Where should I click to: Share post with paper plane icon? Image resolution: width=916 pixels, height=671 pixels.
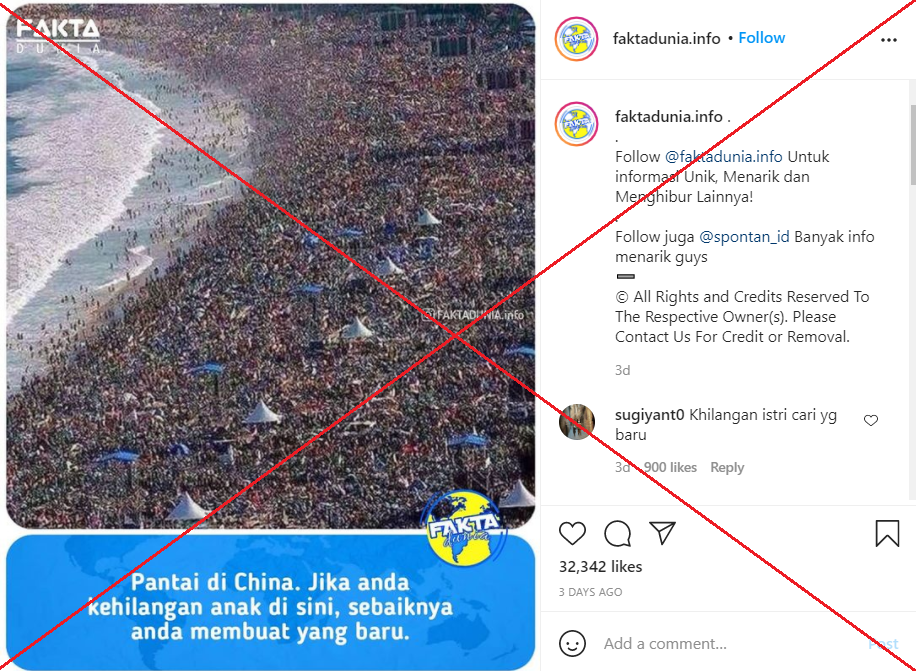coord(662,533)
